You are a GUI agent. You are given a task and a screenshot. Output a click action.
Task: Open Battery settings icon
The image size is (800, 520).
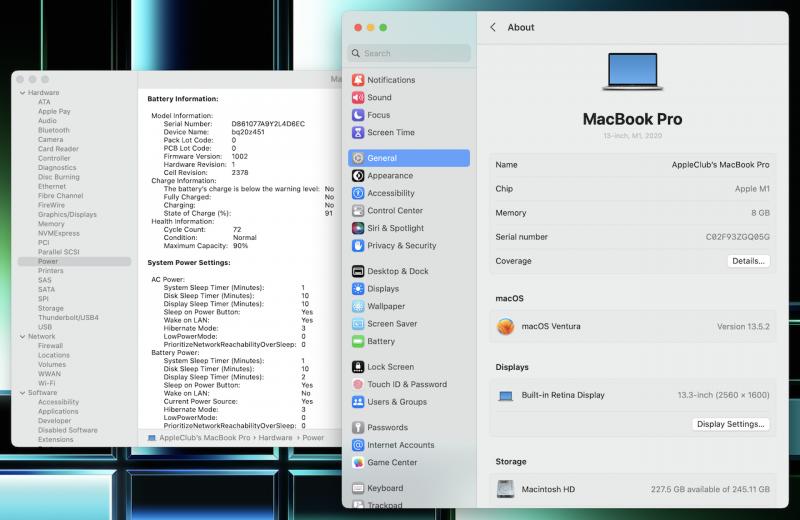coord(358,341)
